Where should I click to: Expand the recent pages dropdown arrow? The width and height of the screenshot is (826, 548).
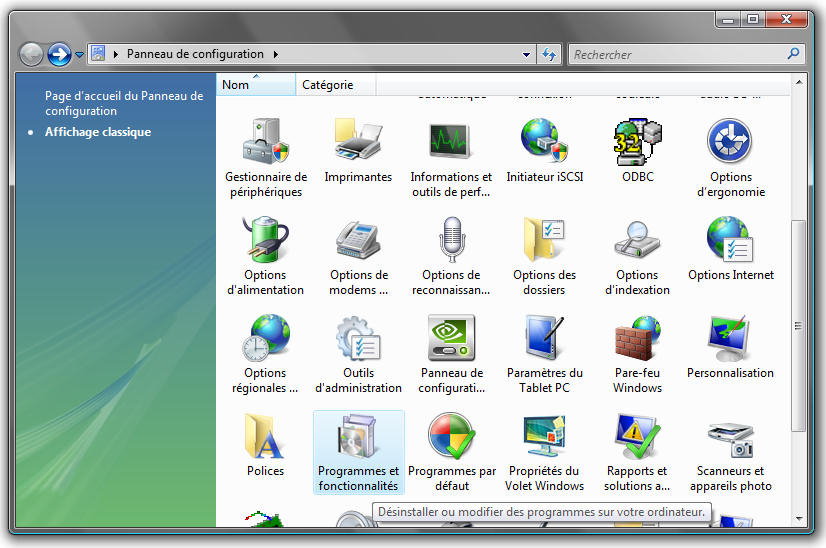tap(79, 55)
